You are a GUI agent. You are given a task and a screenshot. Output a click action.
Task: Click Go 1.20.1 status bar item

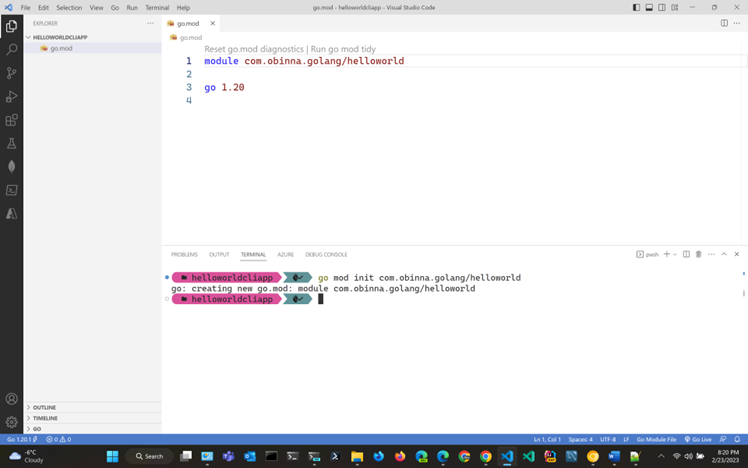22,439
